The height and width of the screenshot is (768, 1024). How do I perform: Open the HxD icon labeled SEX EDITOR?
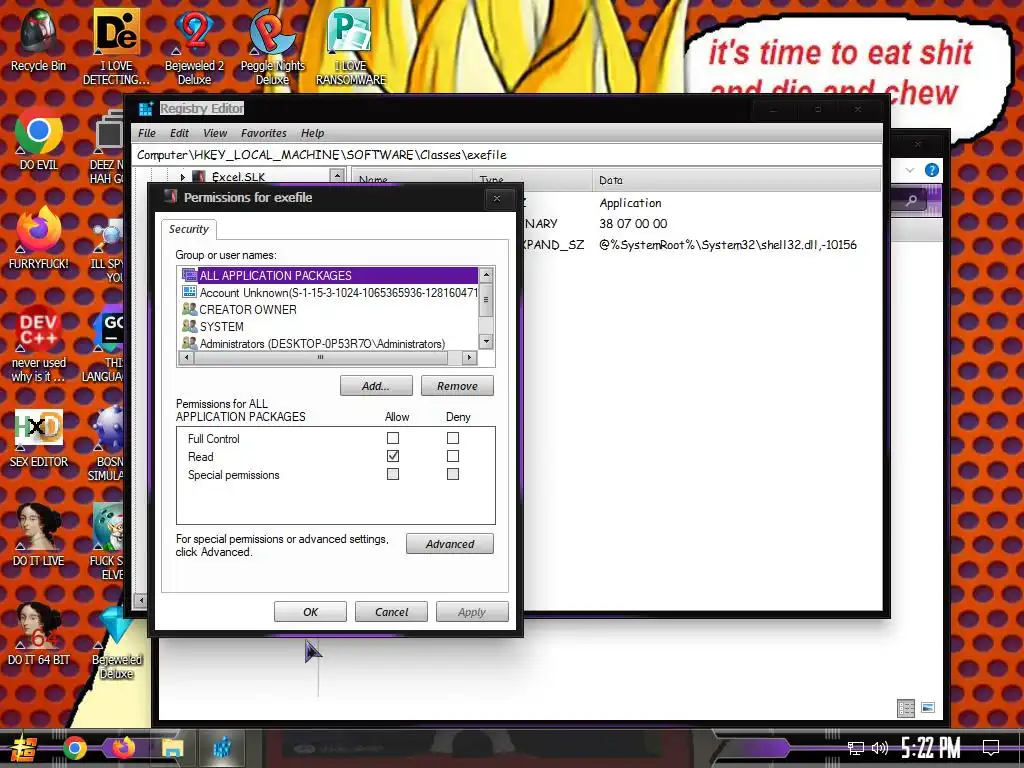[38, 438]
